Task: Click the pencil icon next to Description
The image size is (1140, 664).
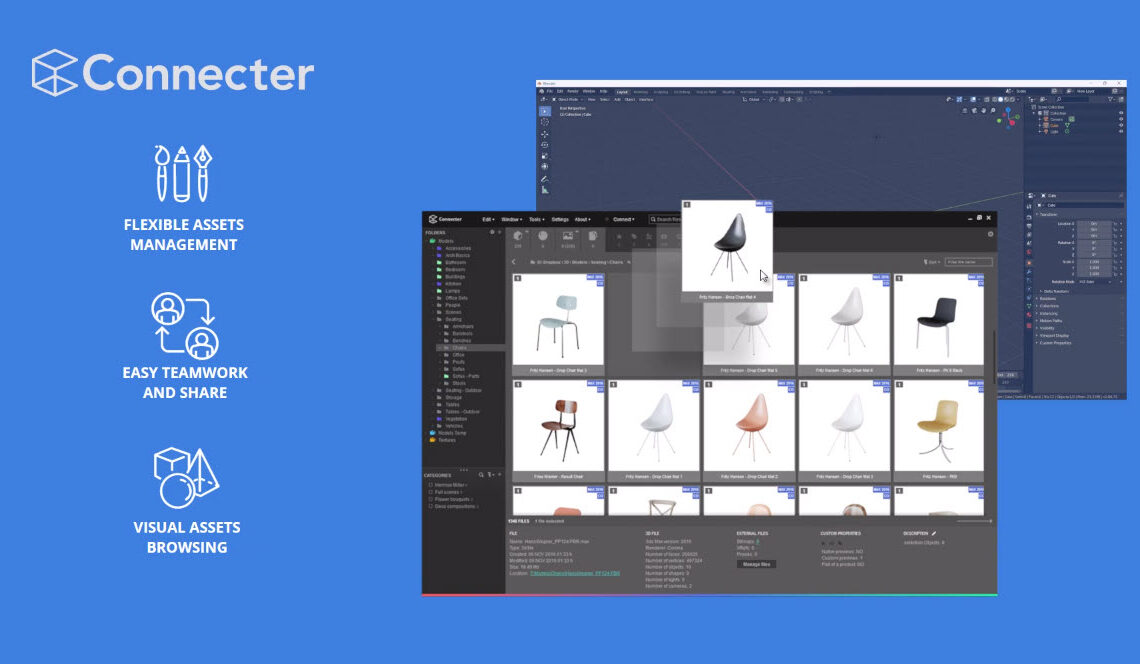Action: 934,534
